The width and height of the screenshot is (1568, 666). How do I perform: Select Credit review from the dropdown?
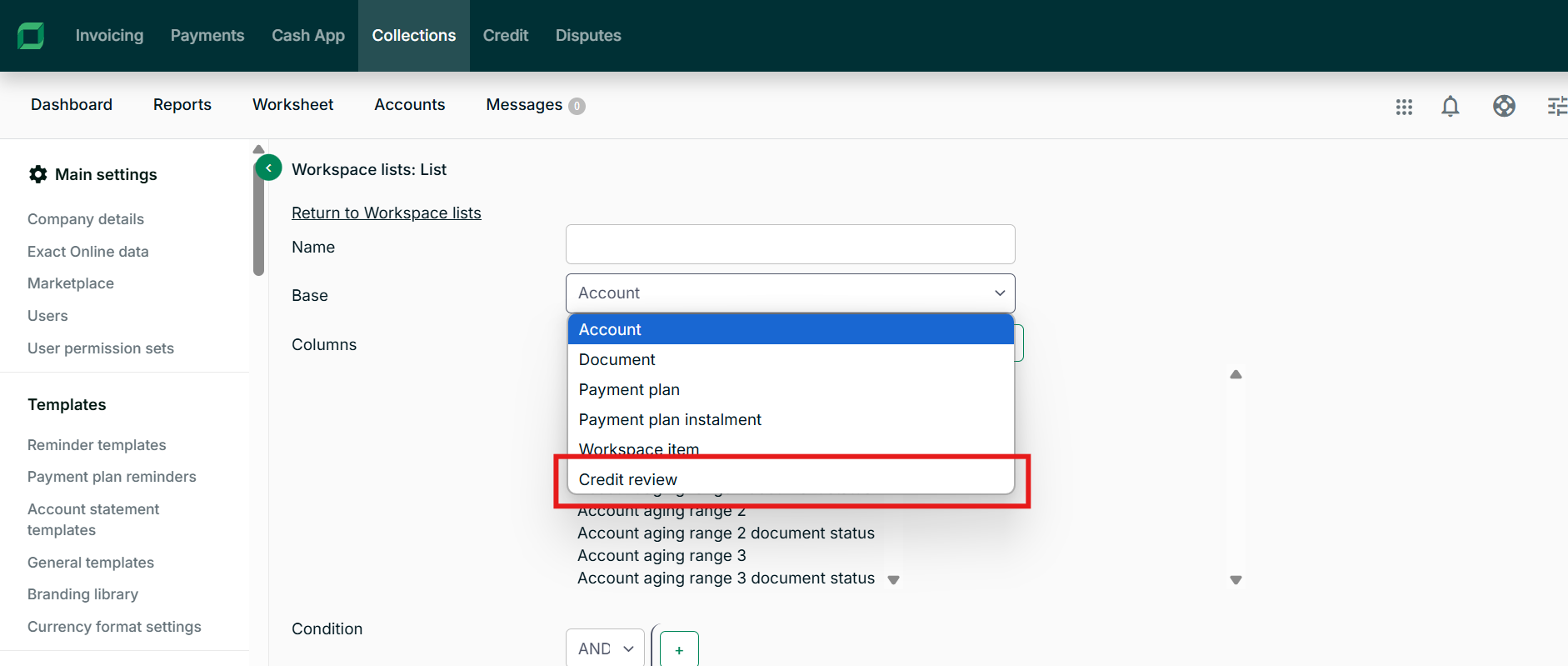point(628,479)
